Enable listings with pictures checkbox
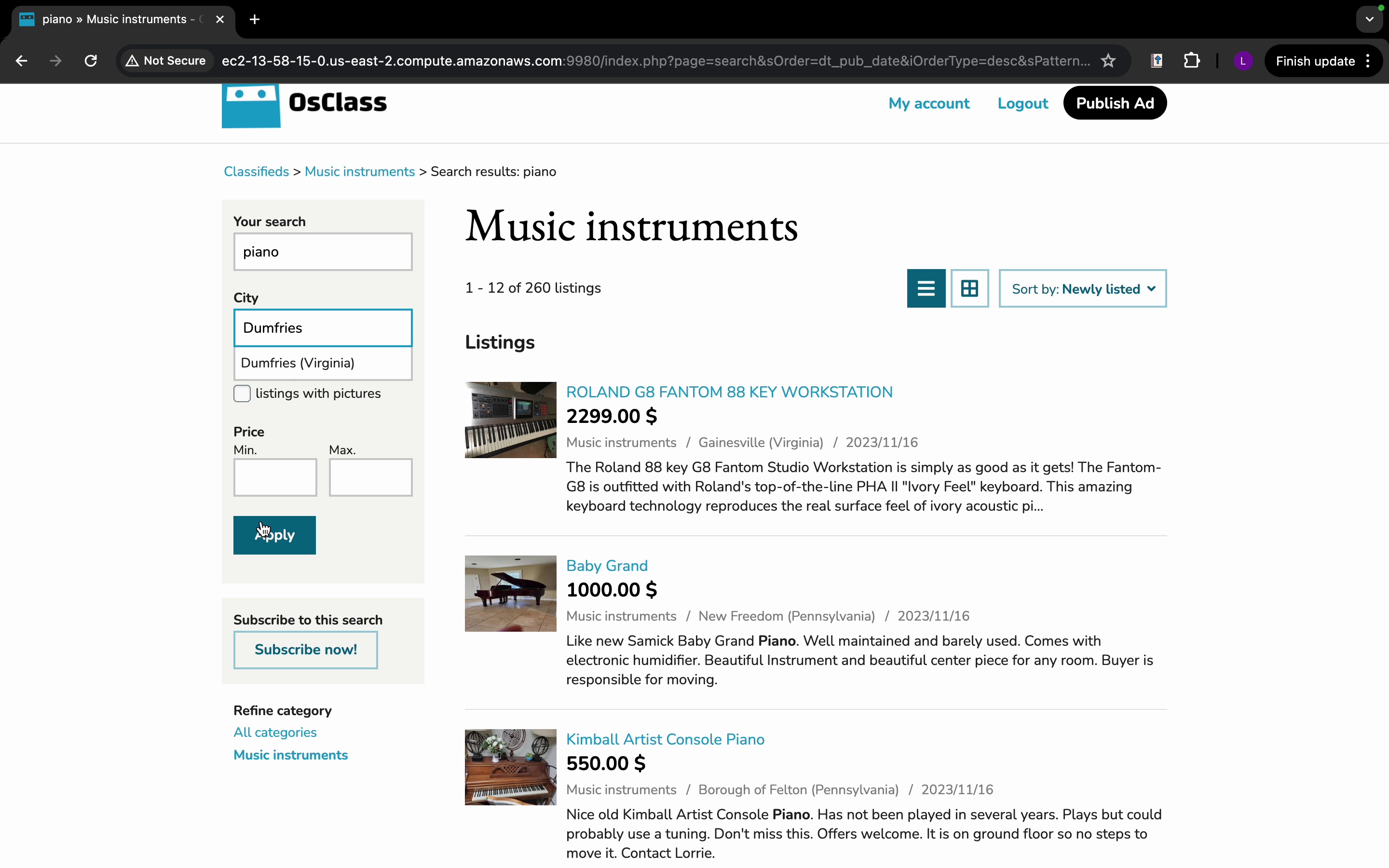Image resolution: width=1389 pixels, height=868 pixels. click(242, 393)
